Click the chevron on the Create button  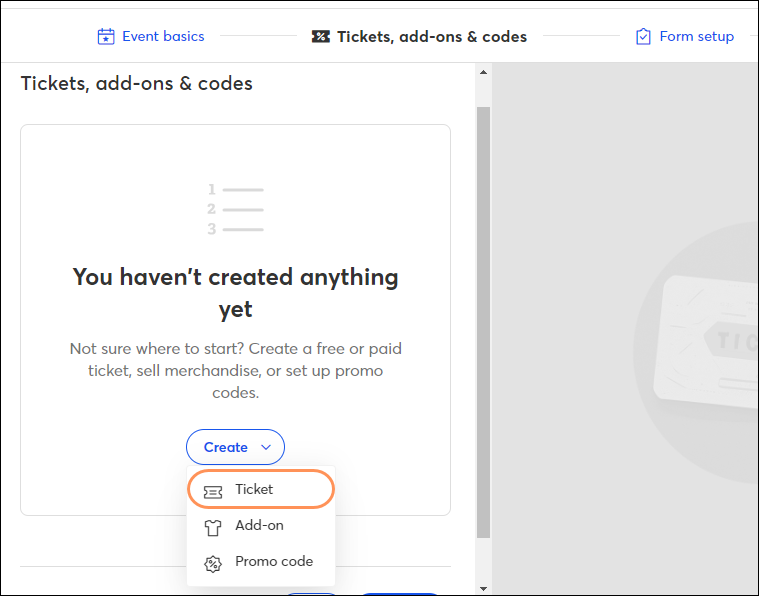point(266,447)
